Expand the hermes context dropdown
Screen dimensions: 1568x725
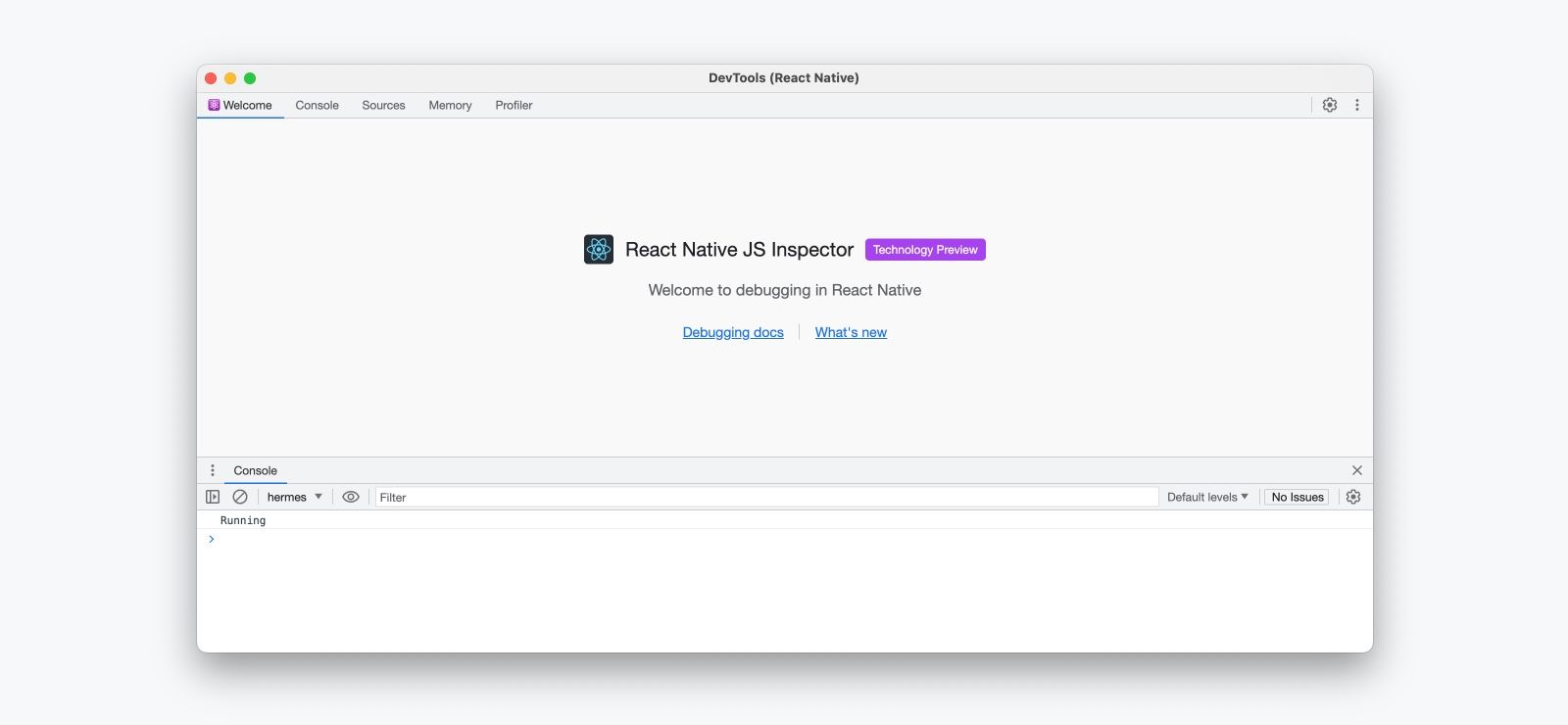coord(294,497)
